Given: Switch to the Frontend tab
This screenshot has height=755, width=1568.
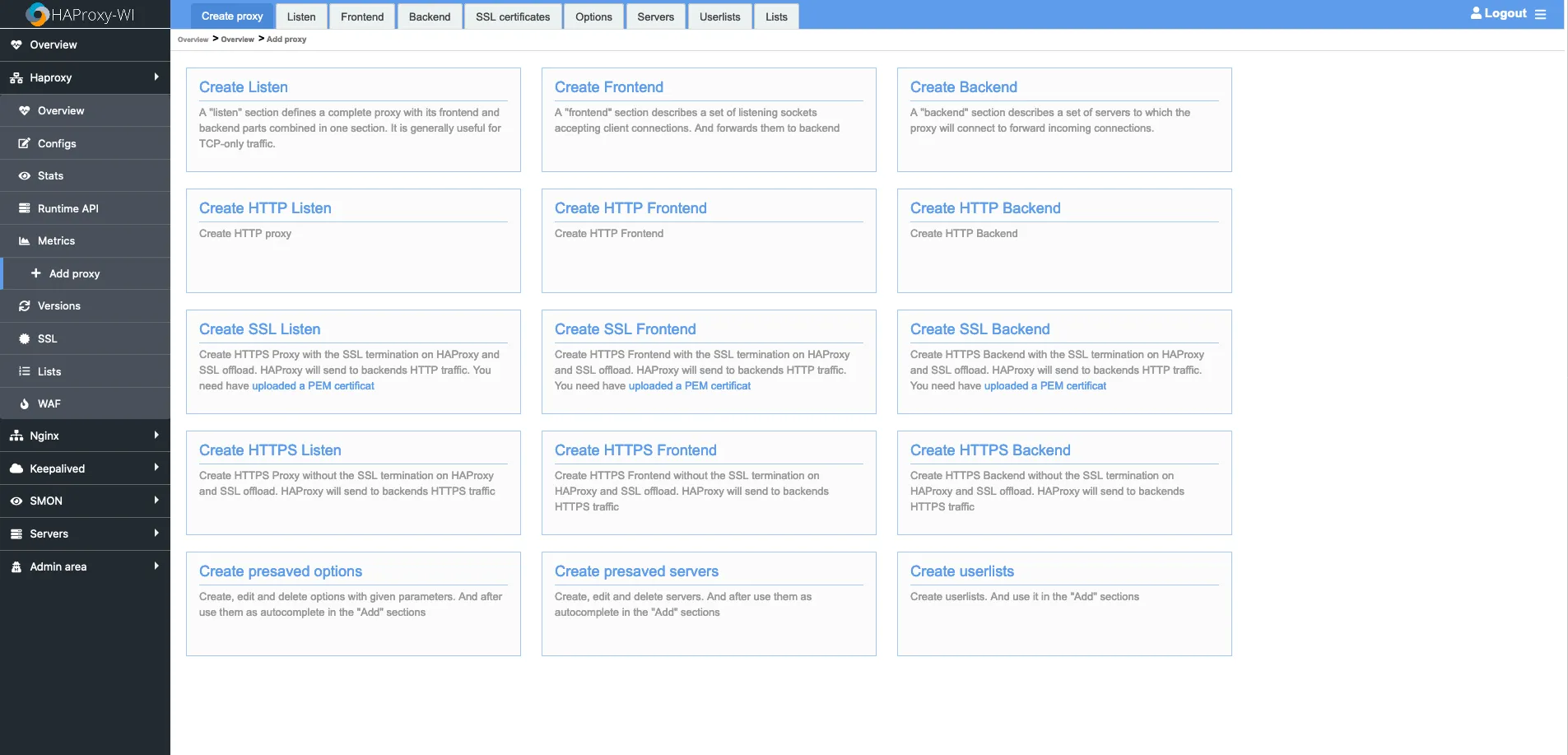Looking at the screenshot, I should point(362,16).
